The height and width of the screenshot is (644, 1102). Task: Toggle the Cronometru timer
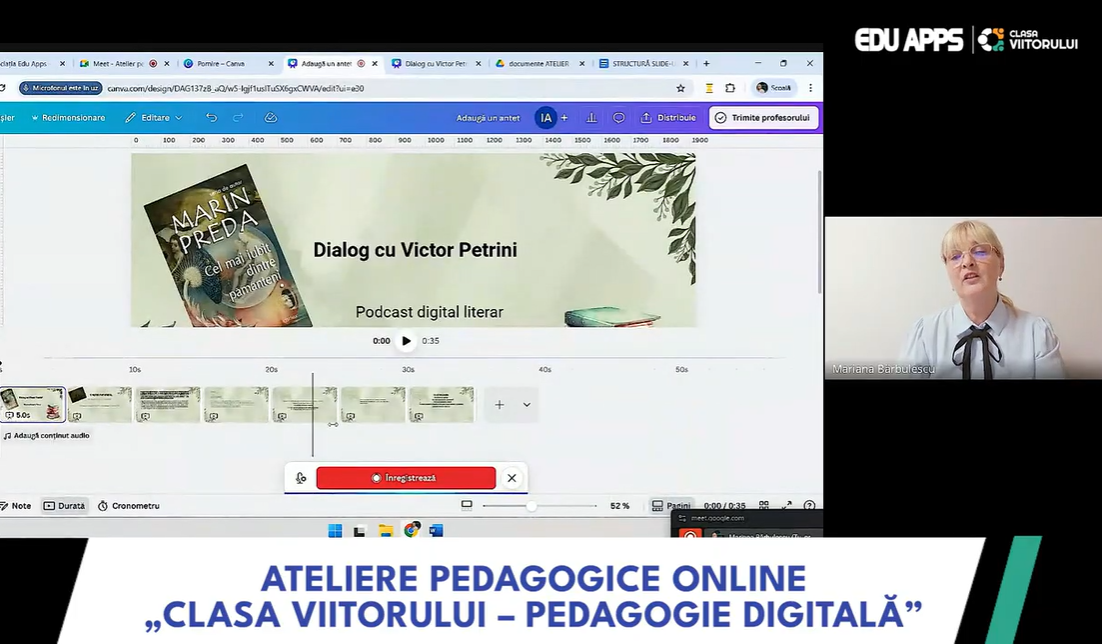(x=129, y=505)
